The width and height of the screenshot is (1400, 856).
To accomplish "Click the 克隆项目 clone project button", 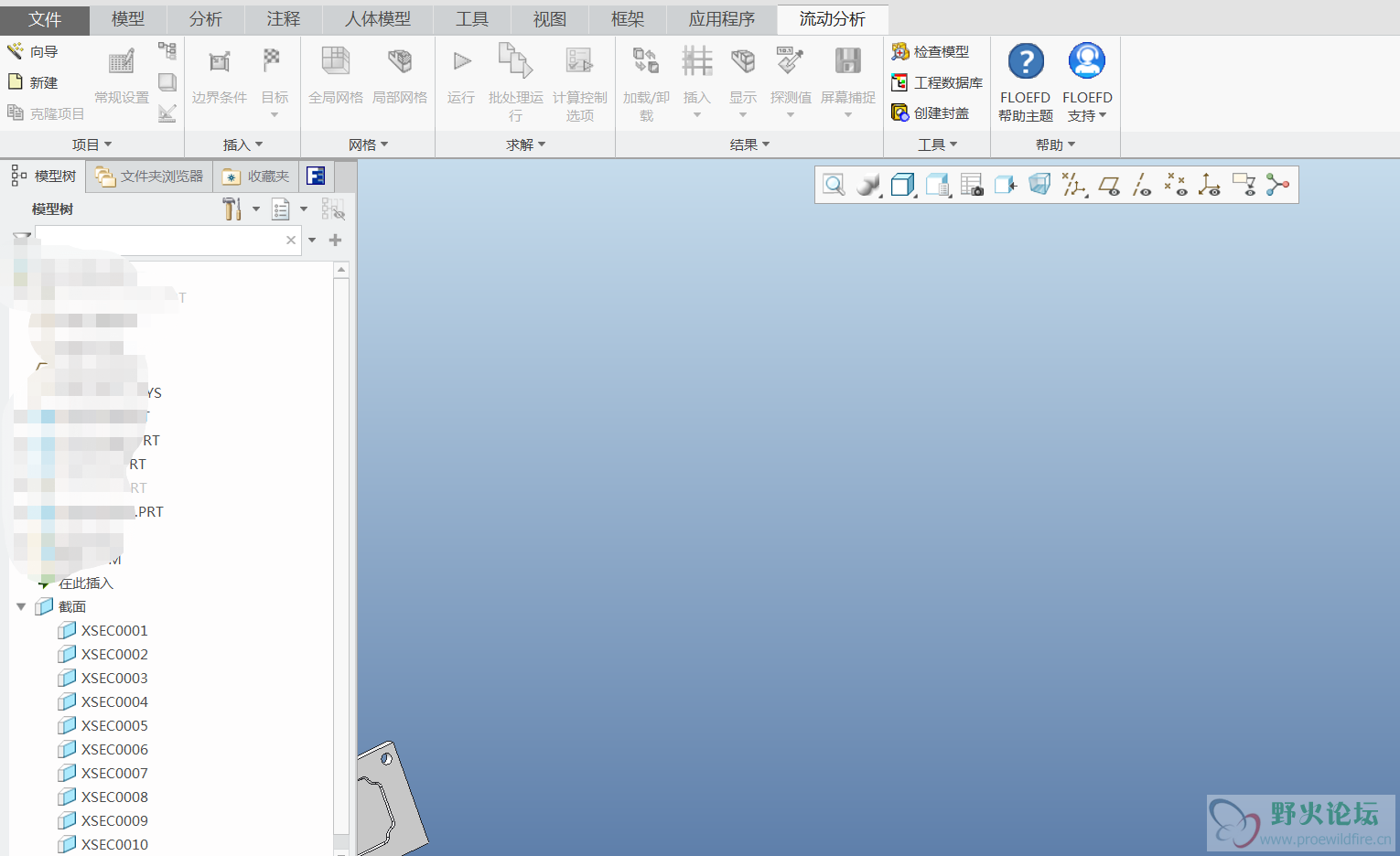I will pyautogui.click(x=46, y=113).
